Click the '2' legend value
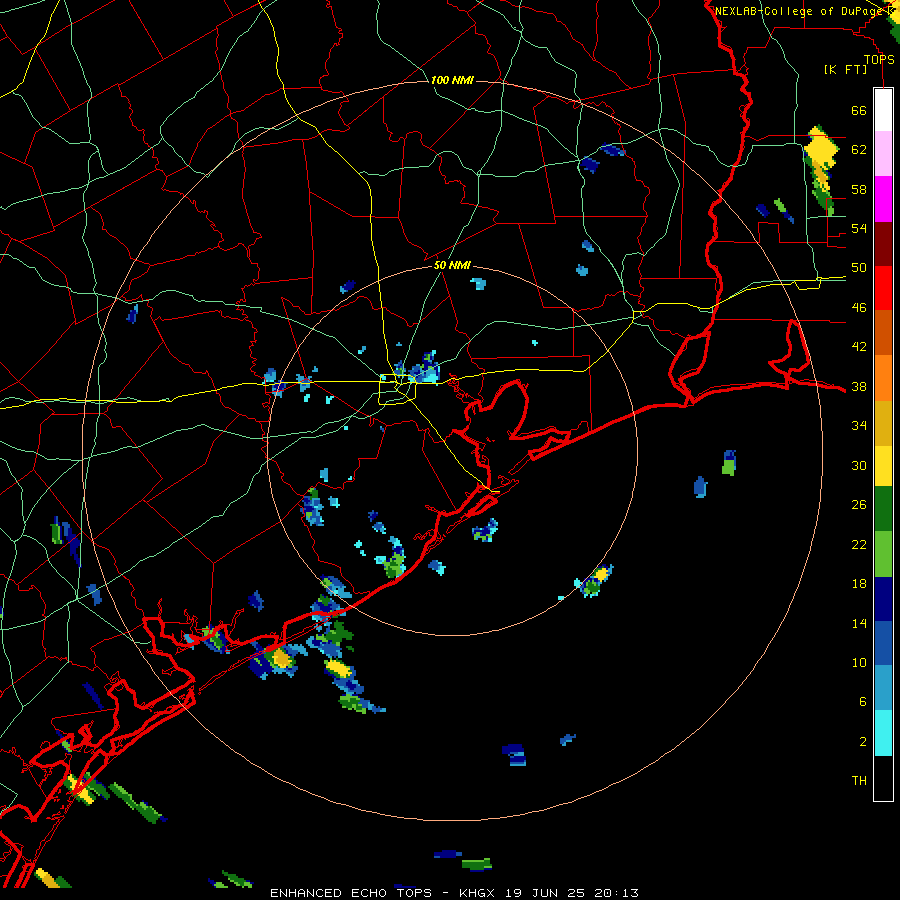The width and height of the screenshot is (900, 900). point(863,742)
